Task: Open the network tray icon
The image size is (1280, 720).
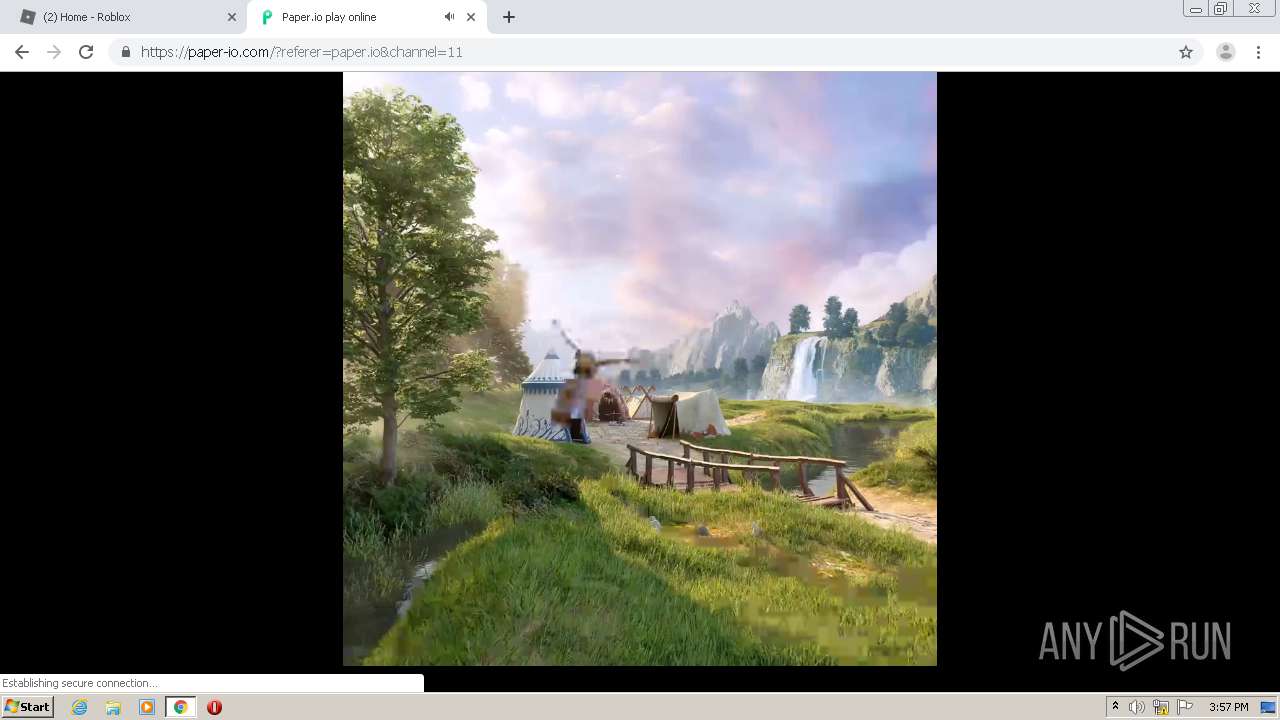Action: (x=1161, y=707)
